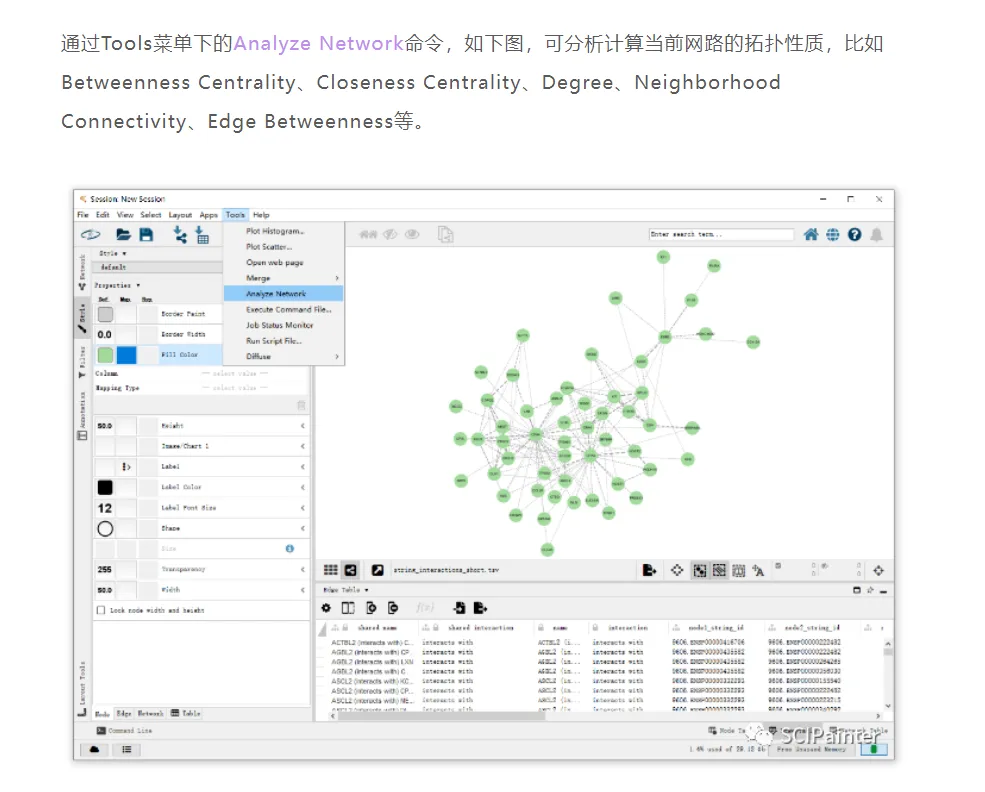Click the Enter search term field
985x792 pixels.
point(721,234)
